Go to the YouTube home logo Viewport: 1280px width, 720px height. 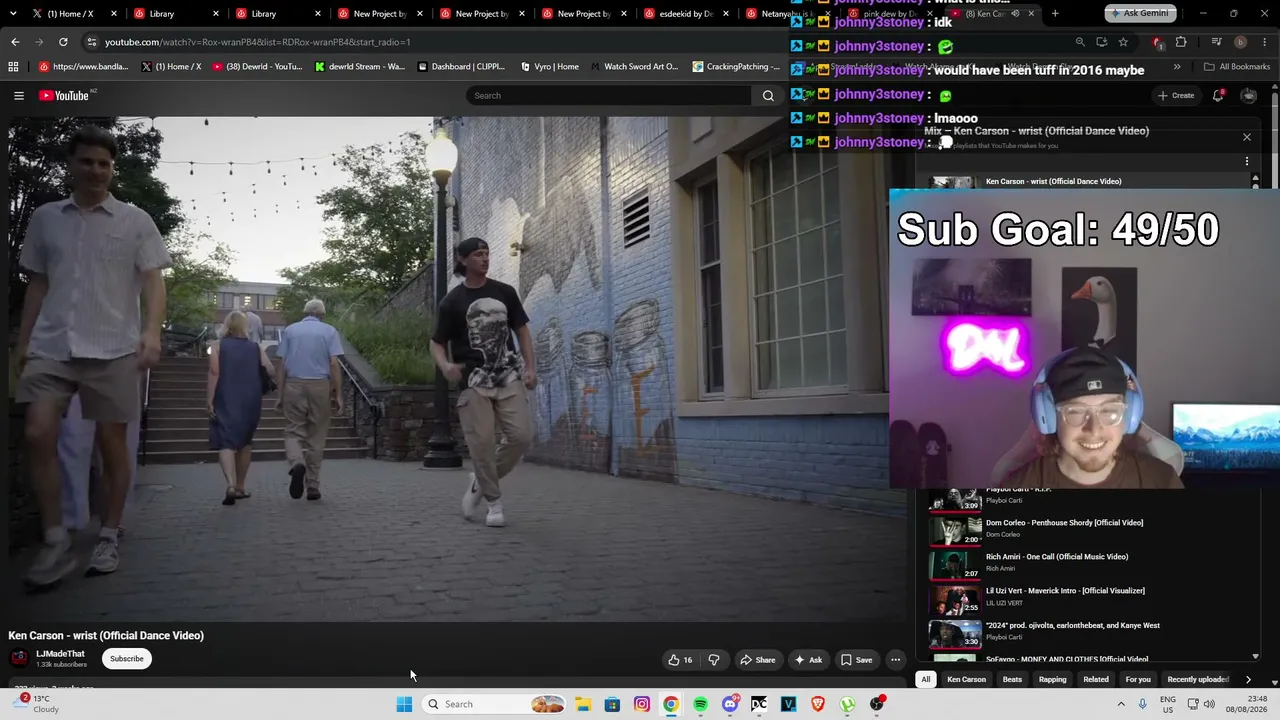64,96
